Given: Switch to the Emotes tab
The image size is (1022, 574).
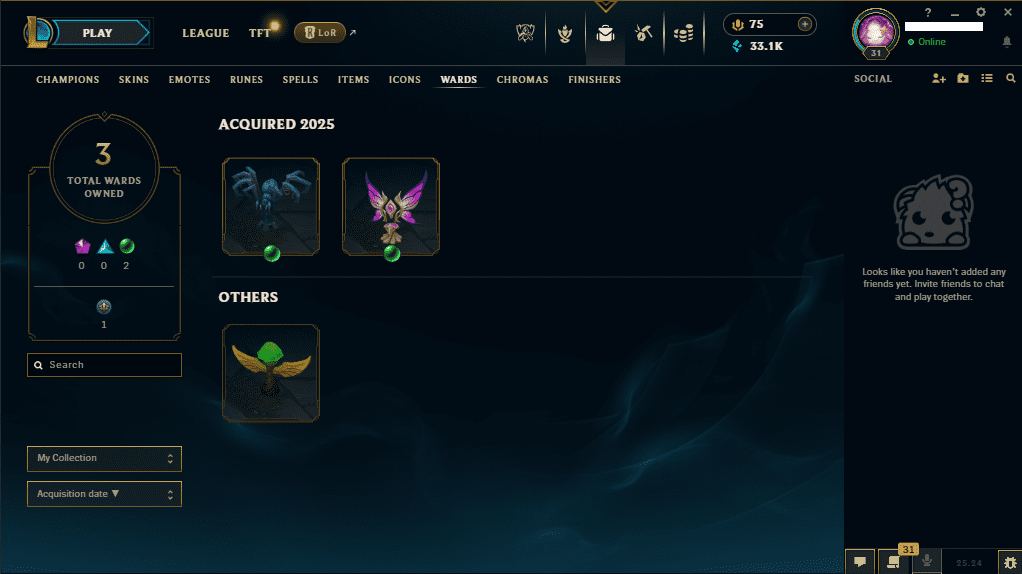Looking at the screenshot, I should (x=189, y=79).
